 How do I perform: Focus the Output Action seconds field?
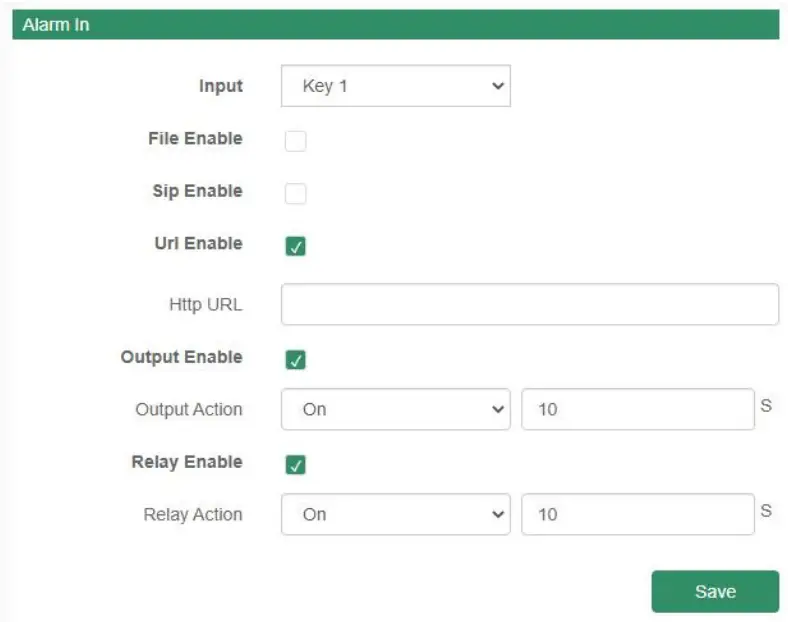tap(637, 409)
